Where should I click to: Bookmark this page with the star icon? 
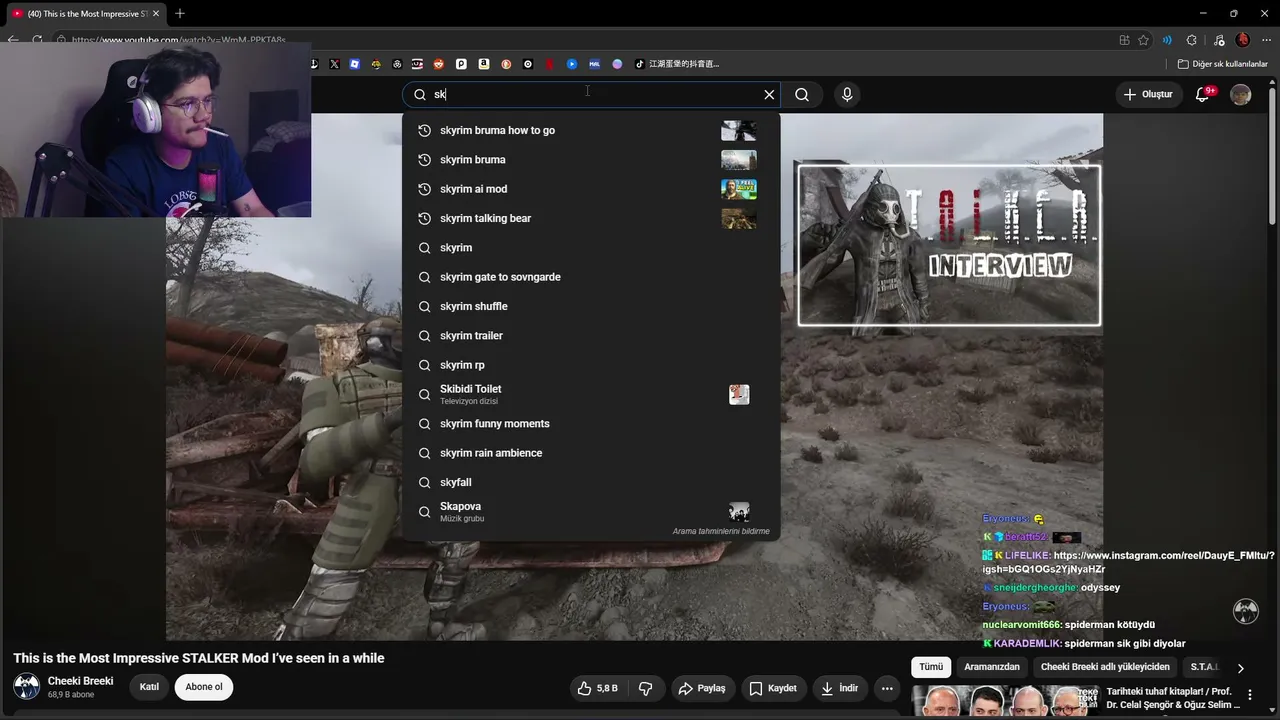[1144, 40]
